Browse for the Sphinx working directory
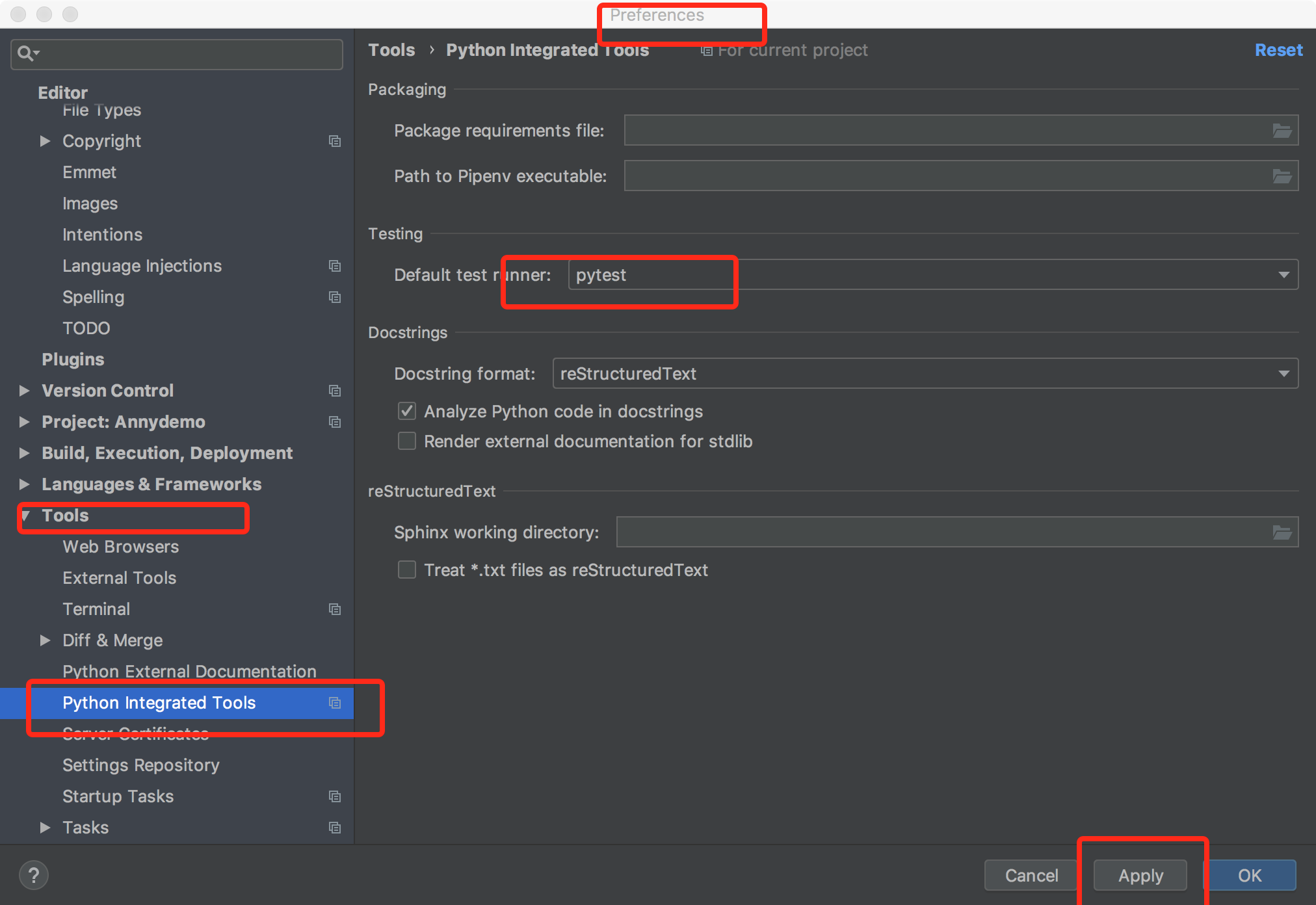The height and width of the screenshot is (905, 1316). pyautogui.click(x=1282, y=532)
